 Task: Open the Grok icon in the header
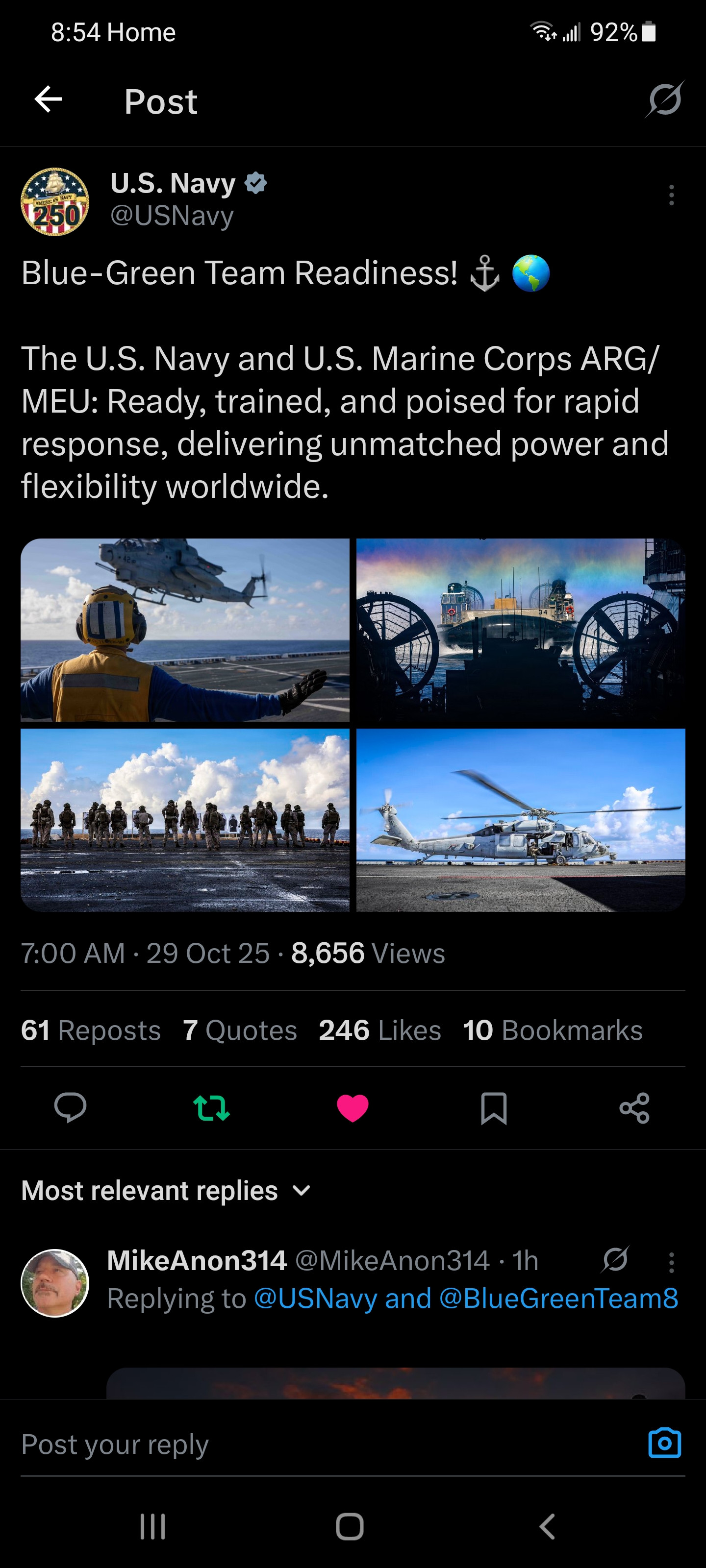665,99
